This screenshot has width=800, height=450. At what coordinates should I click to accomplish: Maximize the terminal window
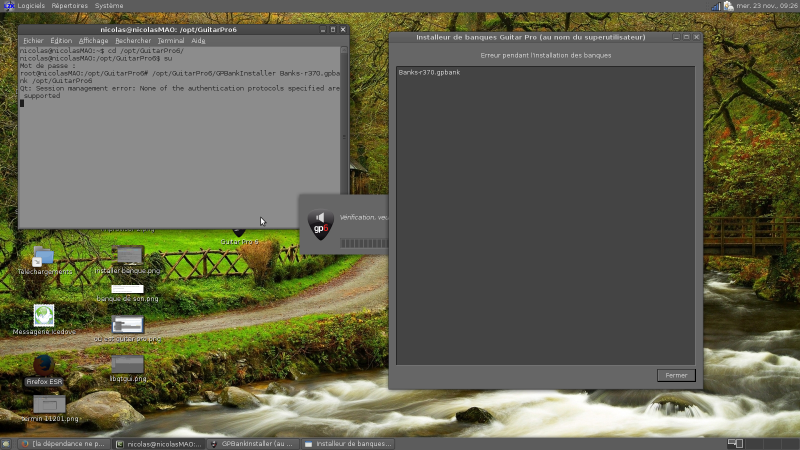point(333,30)
